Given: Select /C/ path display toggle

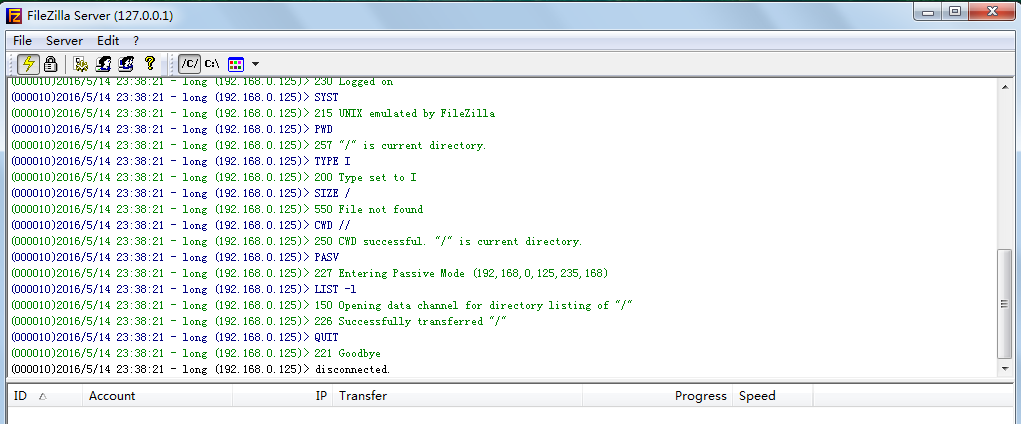Looking at the screenshot, I should click(189, 64).
